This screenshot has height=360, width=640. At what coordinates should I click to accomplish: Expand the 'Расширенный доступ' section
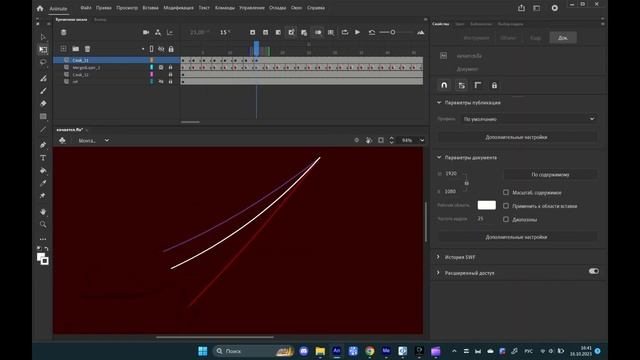click(438, 272)
